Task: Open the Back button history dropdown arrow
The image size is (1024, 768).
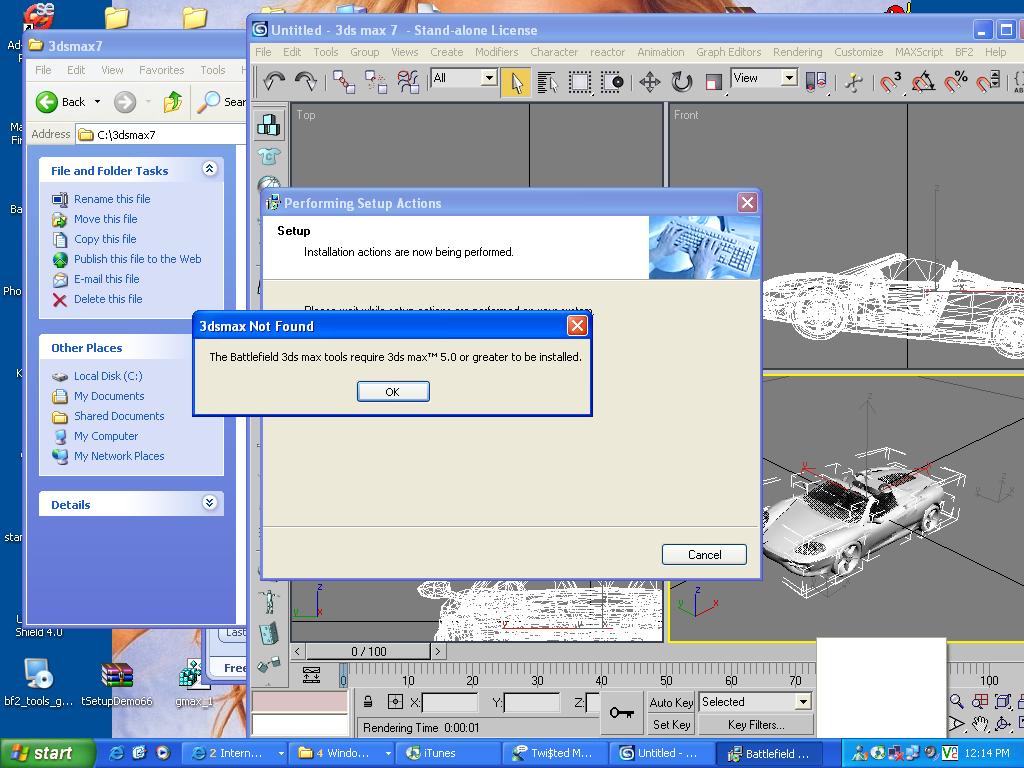Action: [x=97, y=102]
